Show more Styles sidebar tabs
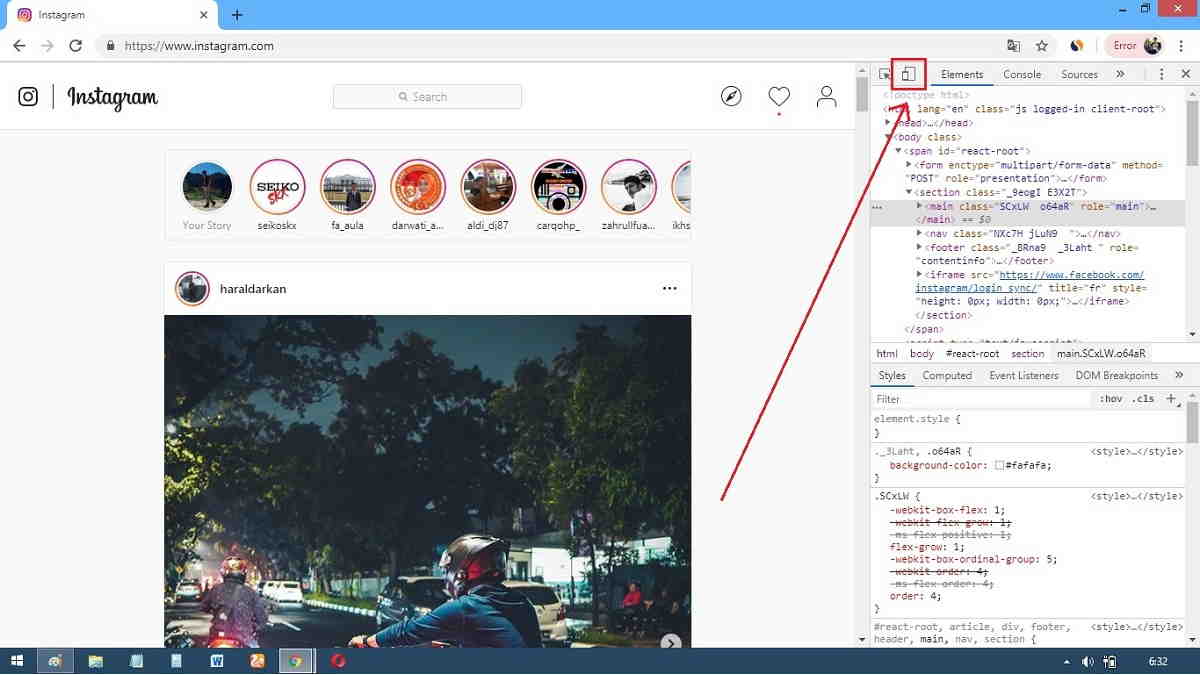The width and height of the screenshot is (1200, 675). [x=1179, y=375]
